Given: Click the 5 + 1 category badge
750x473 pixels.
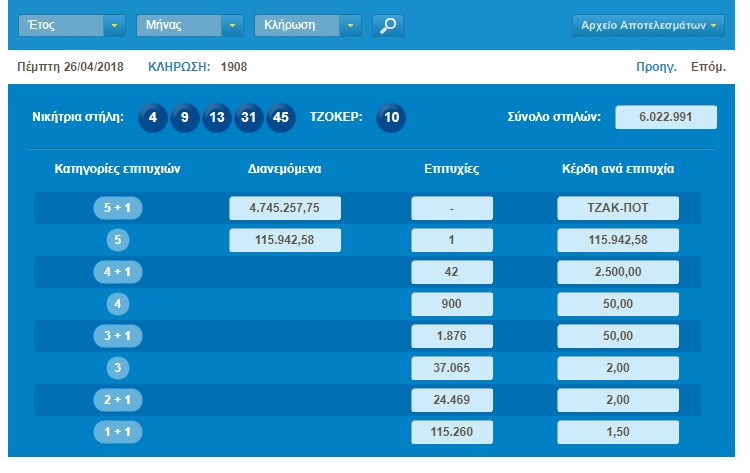Looking at the screenshot, I should pos(117,208).
